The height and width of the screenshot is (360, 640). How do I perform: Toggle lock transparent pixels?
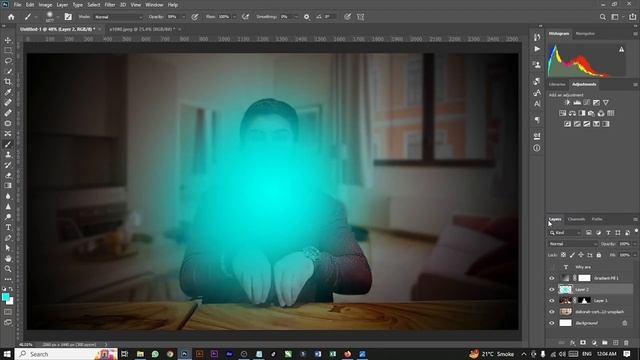tap(563, 255)
